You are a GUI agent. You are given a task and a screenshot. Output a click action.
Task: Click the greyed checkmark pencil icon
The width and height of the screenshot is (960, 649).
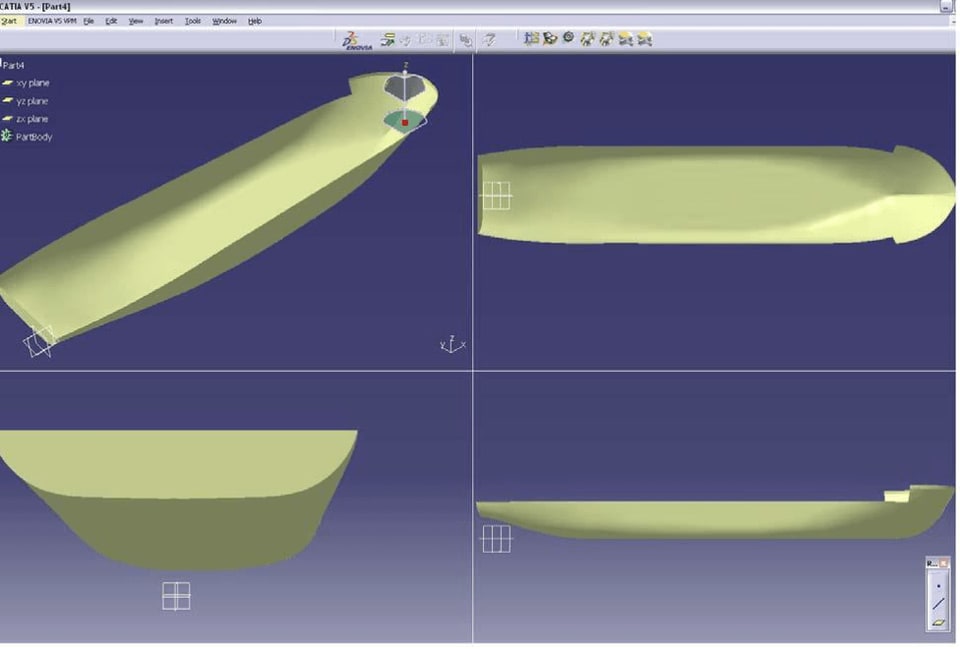coord(489,40)
